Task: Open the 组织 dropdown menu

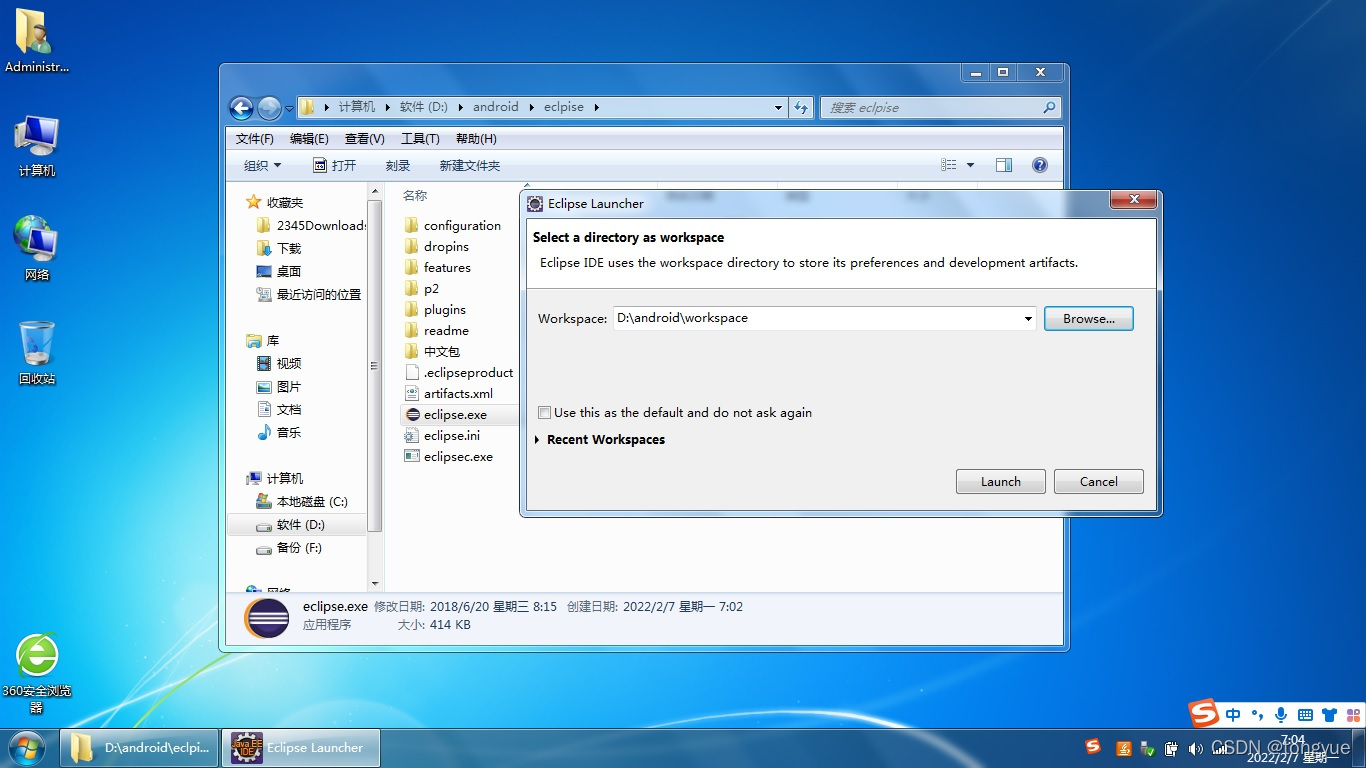Action: pyautogui.click(x=263, y=165)
